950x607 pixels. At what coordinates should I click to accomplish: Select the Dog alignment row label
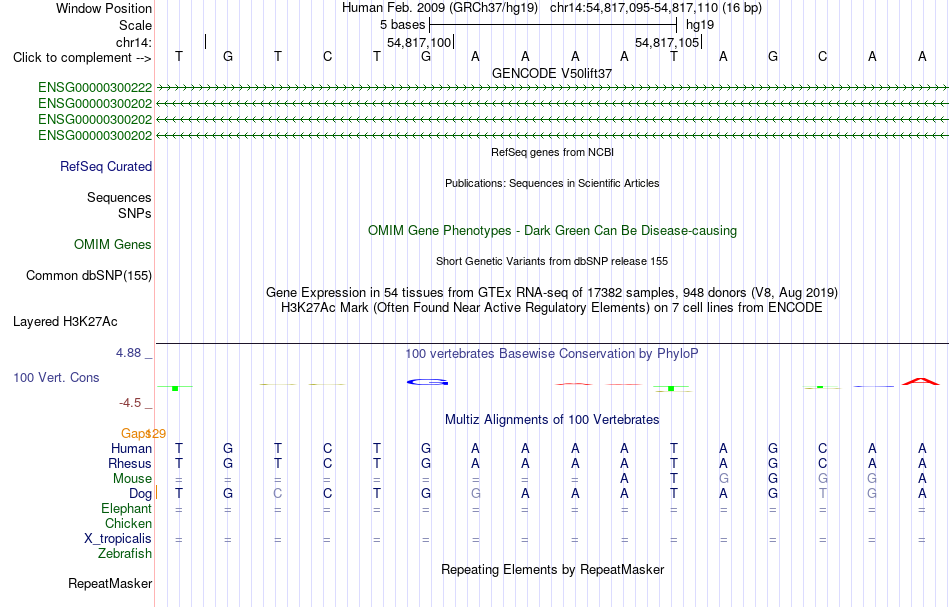141,494
